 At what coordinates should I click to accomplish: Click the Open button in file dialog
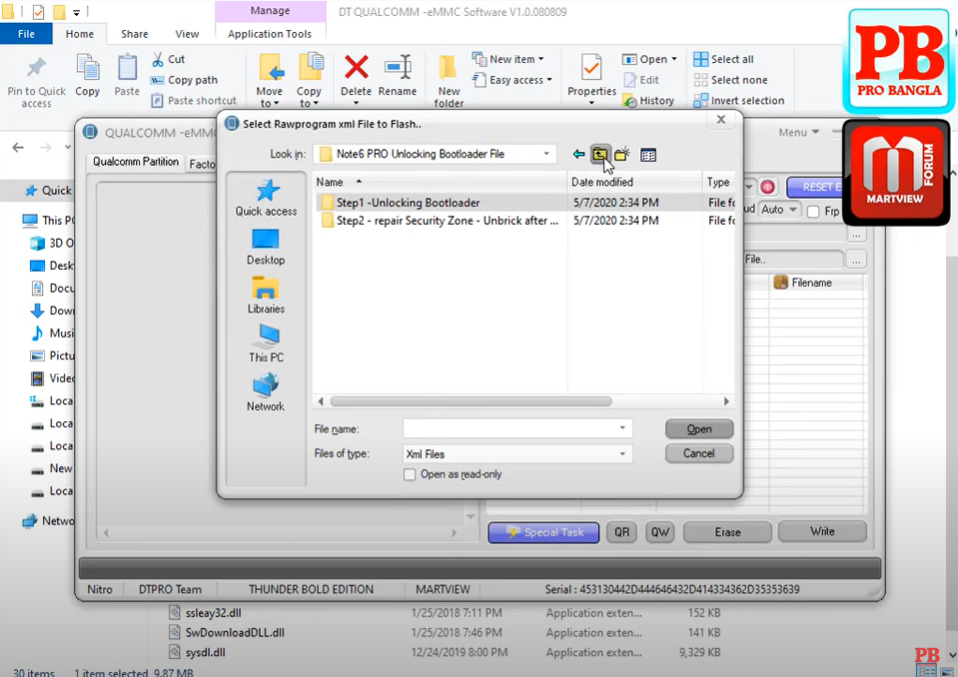click(x=699, y=429)
